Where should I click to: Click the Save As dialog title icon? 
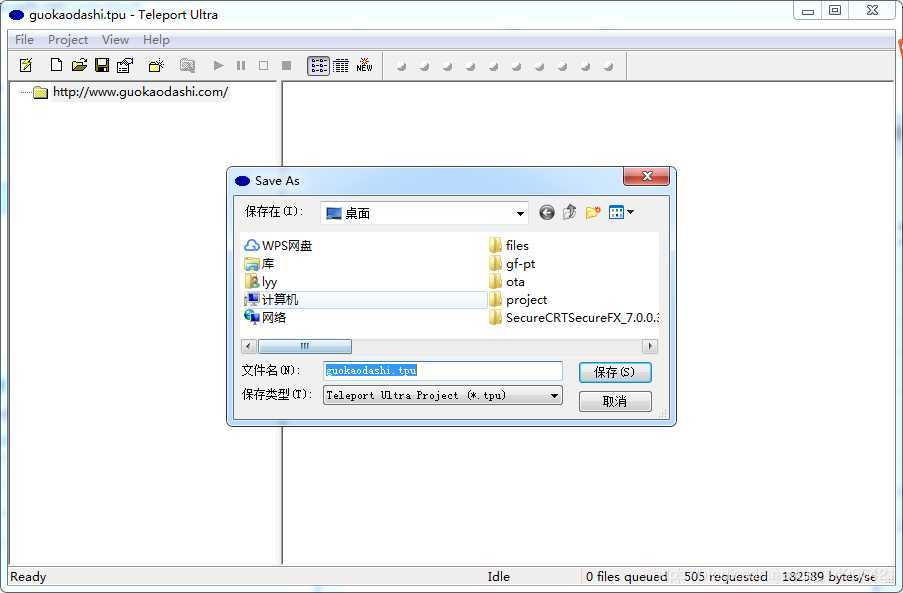[x=242, y=181]
